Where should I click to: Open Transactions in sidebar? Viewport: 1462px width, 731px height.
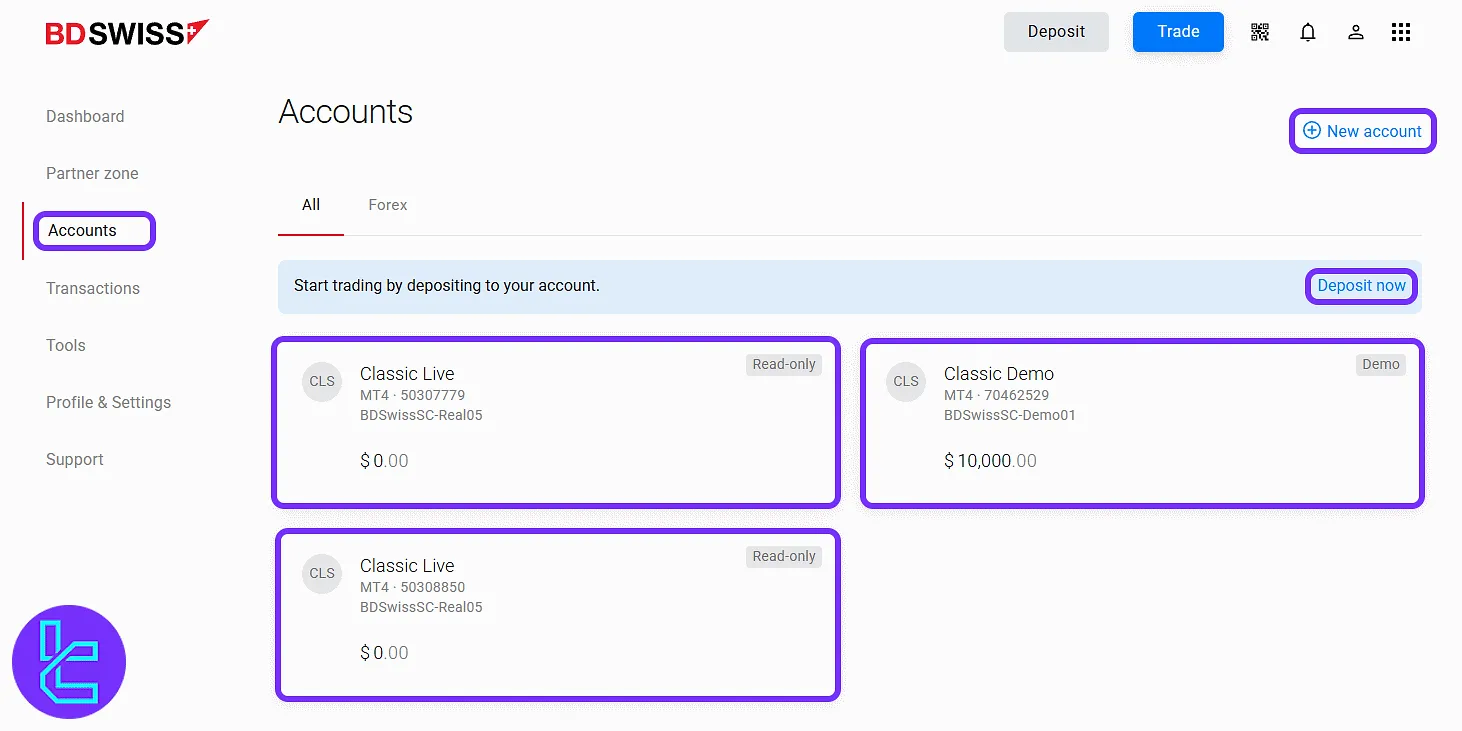click(x=93, y=289)
